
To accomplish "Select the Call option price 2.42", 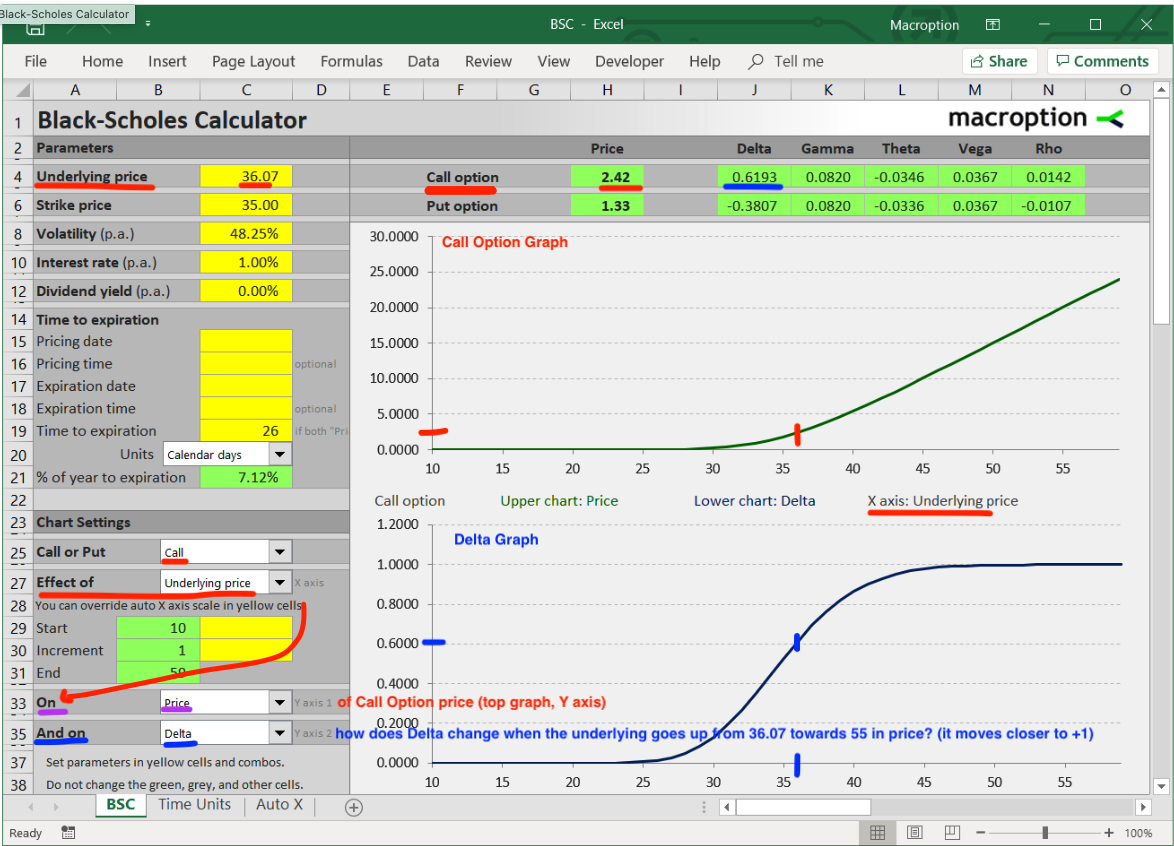I will pyautogui.click(x=607, y=177).
